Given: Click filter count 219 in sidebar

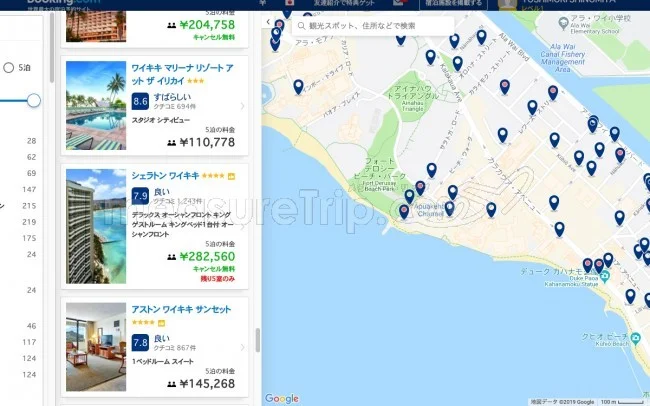Looking at the screenshot, I should (x=29, y=222).
